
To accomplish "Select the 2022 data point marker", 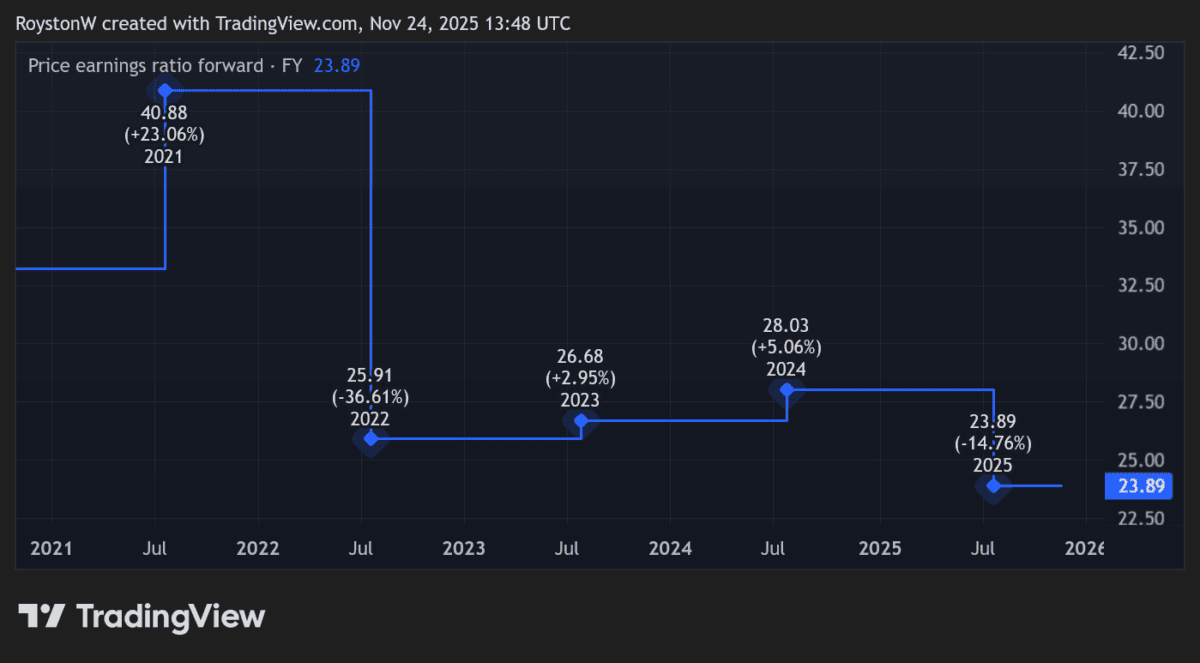I will 370,440.
